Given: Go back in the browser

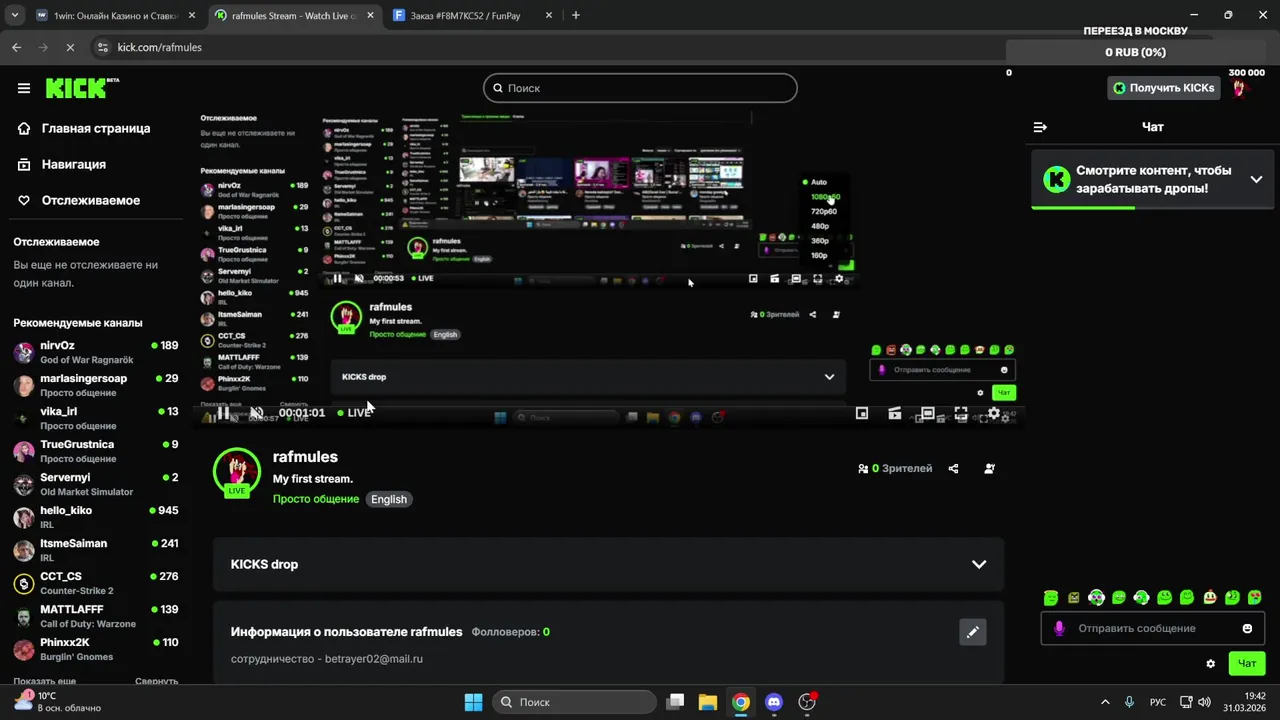Looking at the screenshot, I should [16, 47].
